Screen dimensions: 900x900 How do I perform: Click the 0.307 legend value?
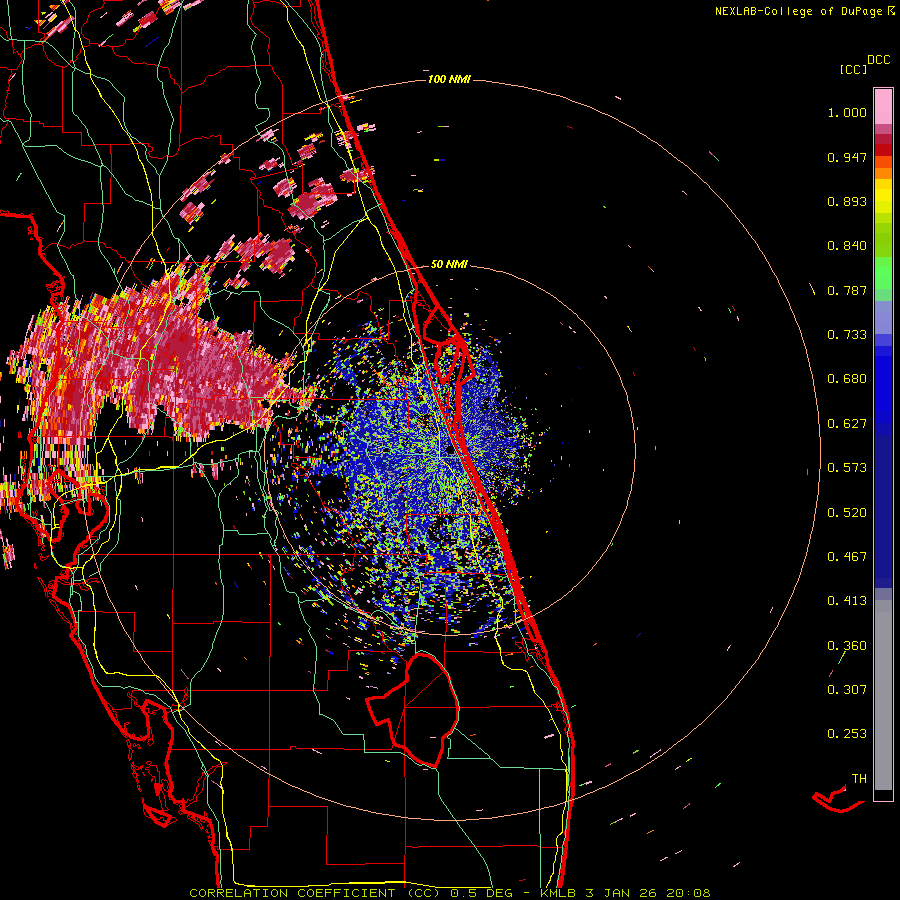coord(847,689)
